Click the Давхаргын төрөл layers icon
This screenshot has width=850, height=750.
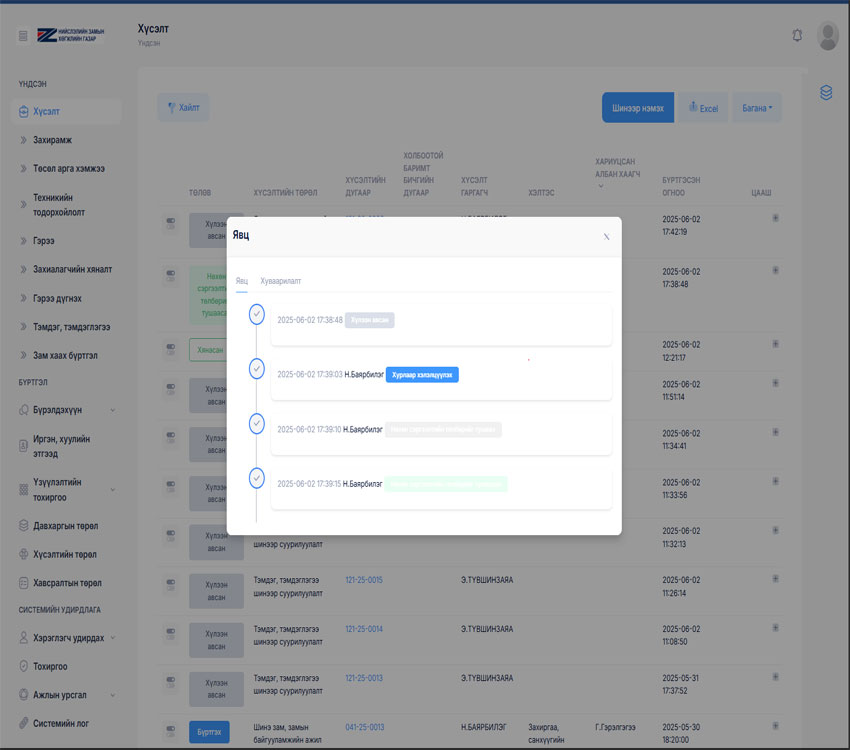tap(24, 525)
